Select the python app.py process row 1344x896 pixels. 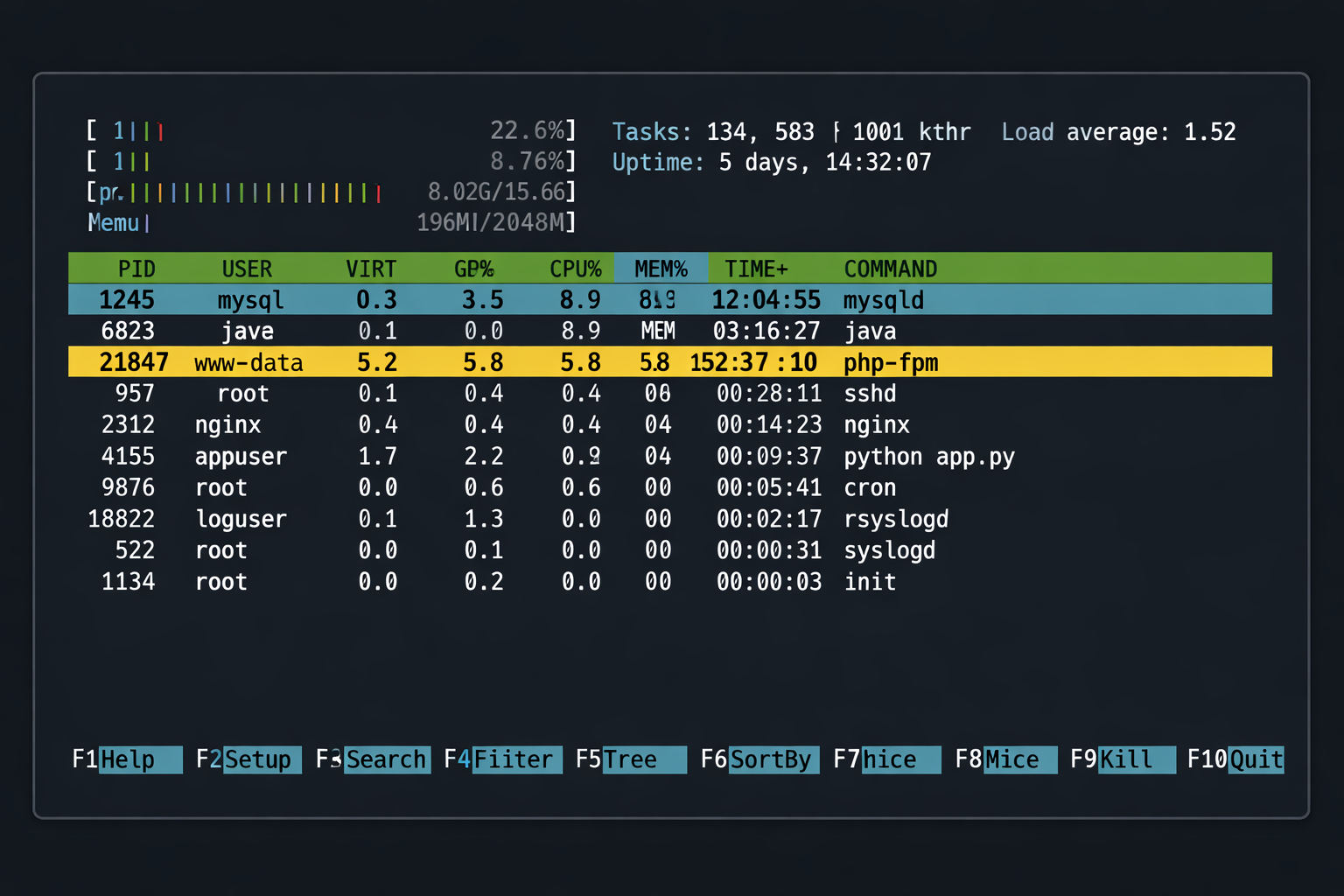[x=669, y=456]
